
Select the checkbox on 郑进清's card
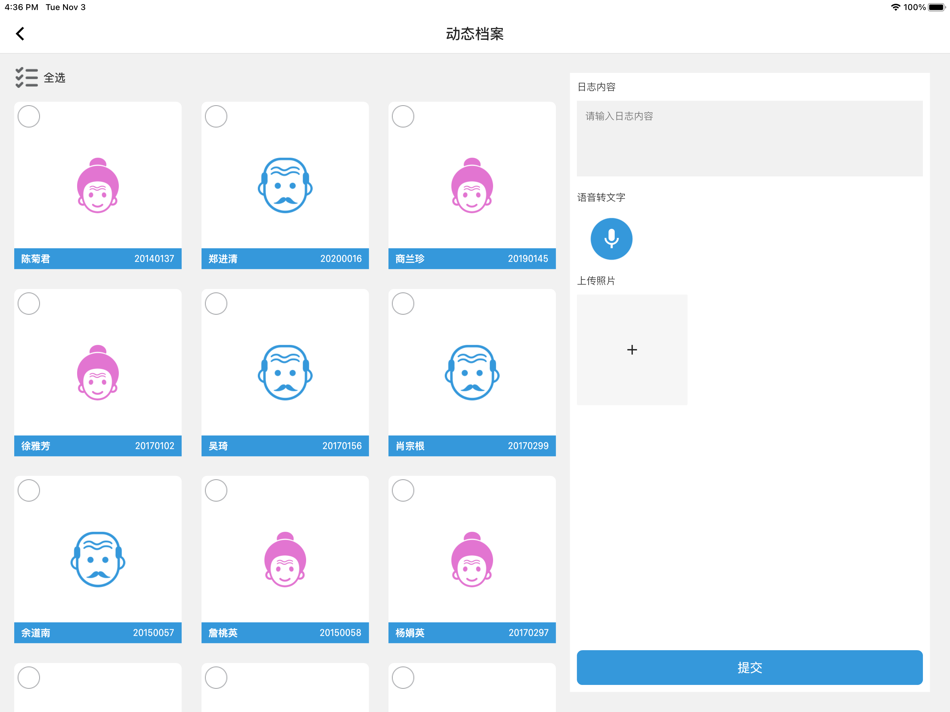[x=216, y=116]
